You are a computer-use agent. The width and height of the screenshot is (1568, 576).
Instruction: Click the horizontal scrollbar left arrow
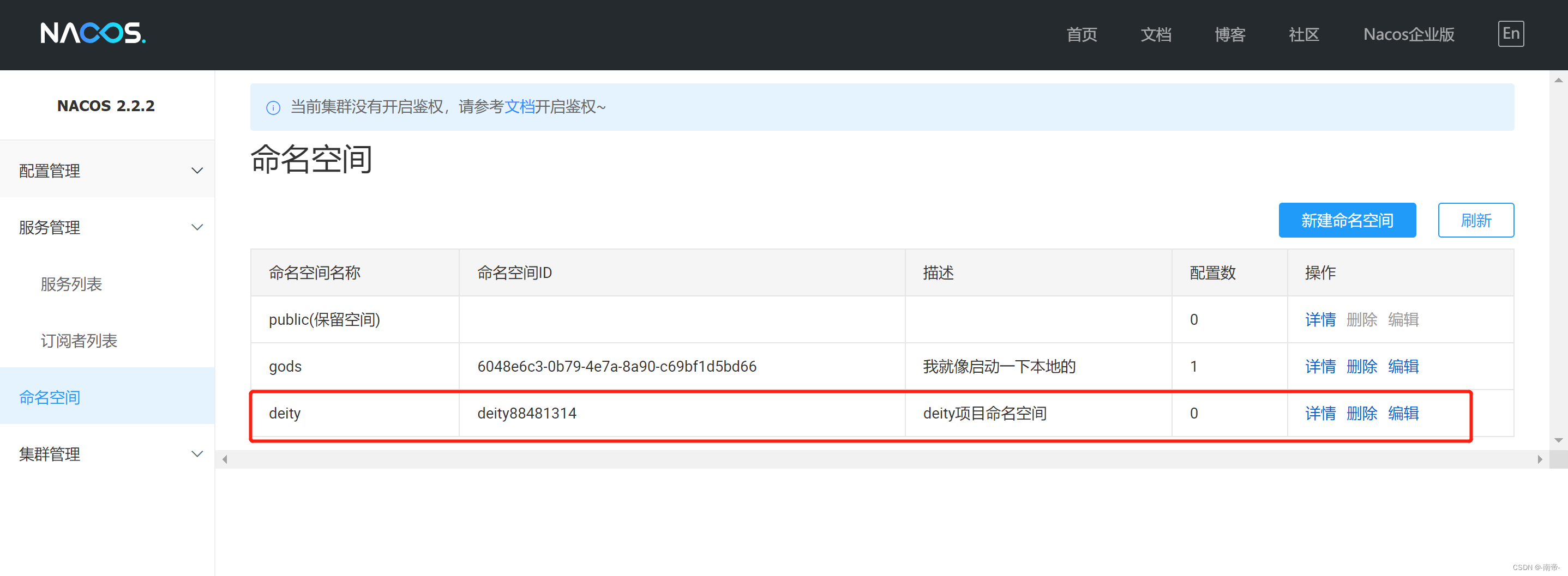coord(225,459)
